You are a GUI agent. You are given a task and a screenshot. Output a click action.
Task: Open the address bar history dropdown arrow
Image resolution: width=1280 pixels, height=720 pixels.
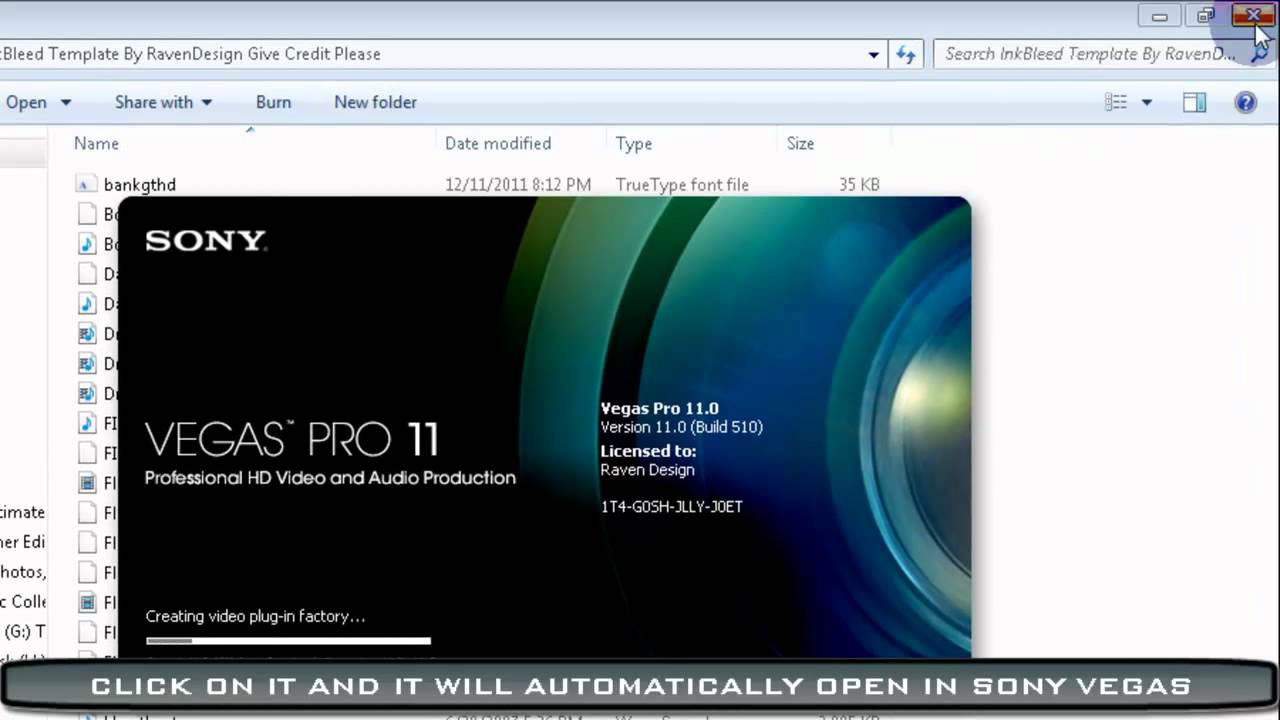[874, 54]
